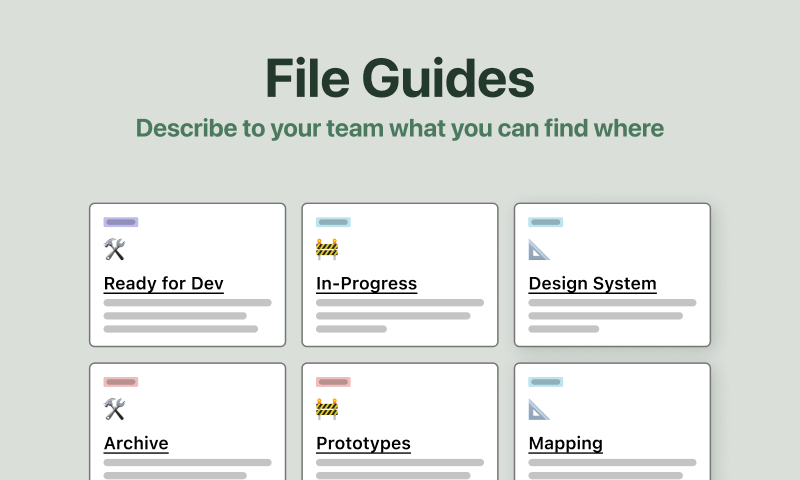This screenshot has width=800, height=480.
Task: Click the construction barrier icon on In-Progress card
Action: [x=327, y=249]
